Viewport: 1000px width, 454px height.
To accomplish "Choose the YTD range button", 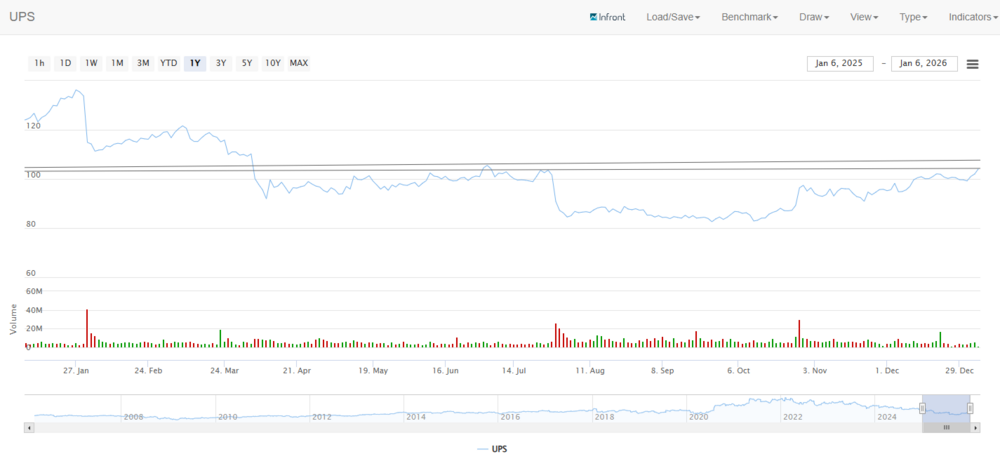I will (x=168, y=63).
